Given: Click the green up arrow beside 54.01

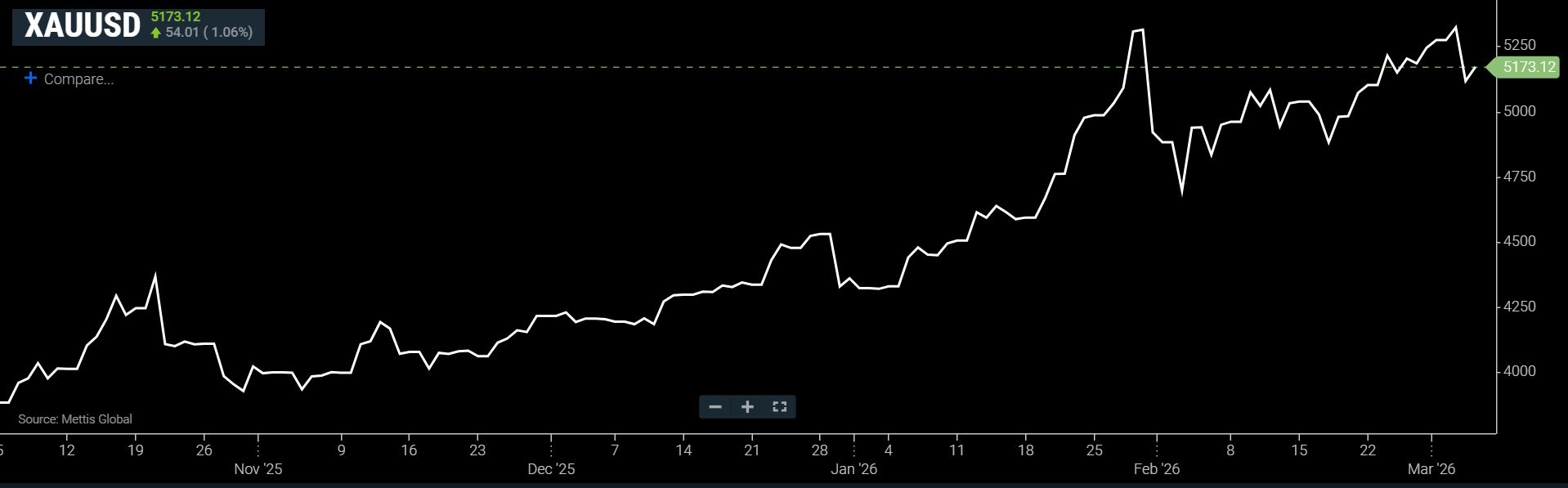Looking at the screenshot, I should pyautogui.click(x=156, y=33).
